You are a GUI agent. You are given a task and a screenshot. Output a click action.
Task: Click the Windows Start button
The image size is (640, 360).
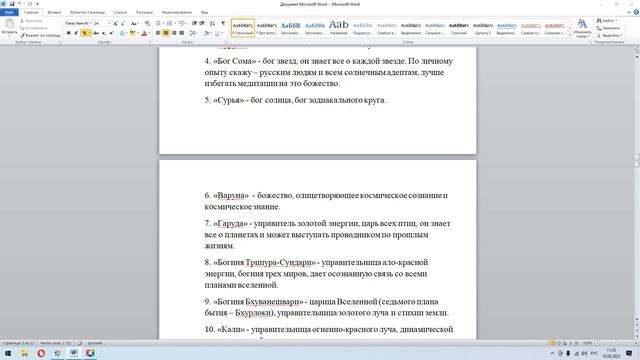click(x=8, y=353)
